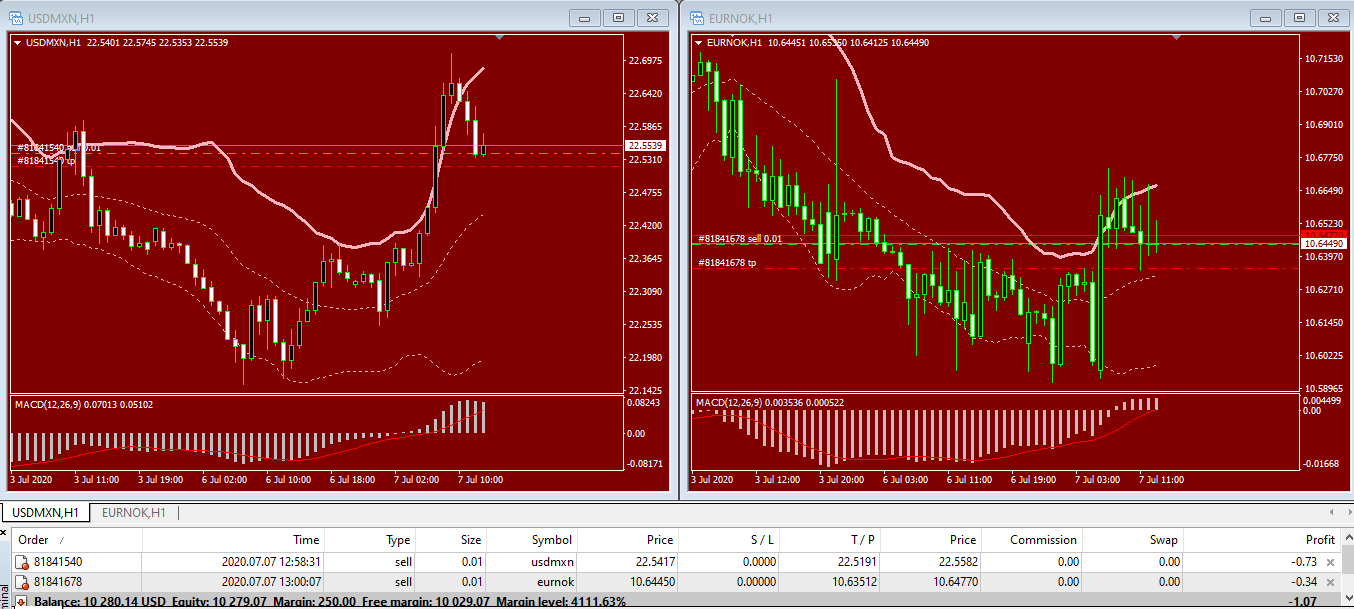This screenshot has width=1354, height=609.
Task: Click the USDMXN,H1 chart window title icon
Action: click(x=16, y=17)
